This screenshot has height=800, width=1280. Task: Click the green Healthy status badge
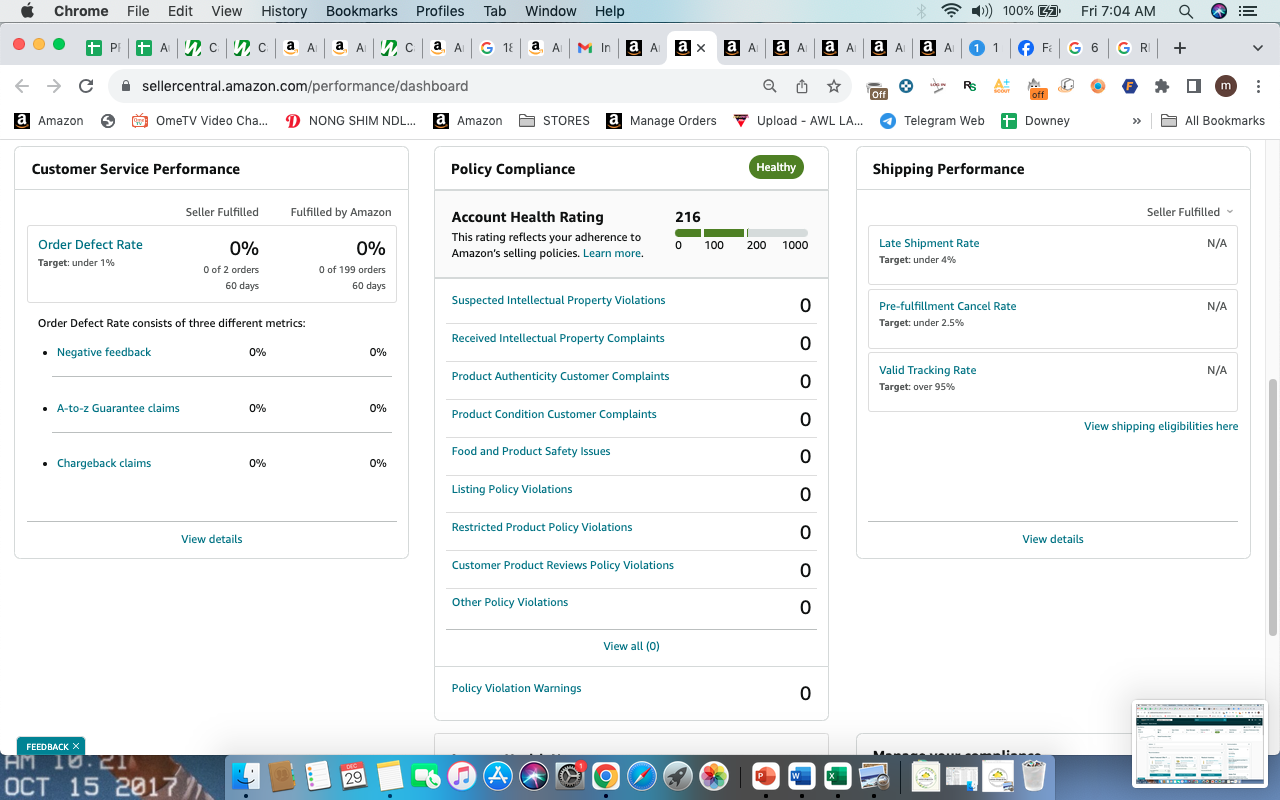(x=776, y=167)
